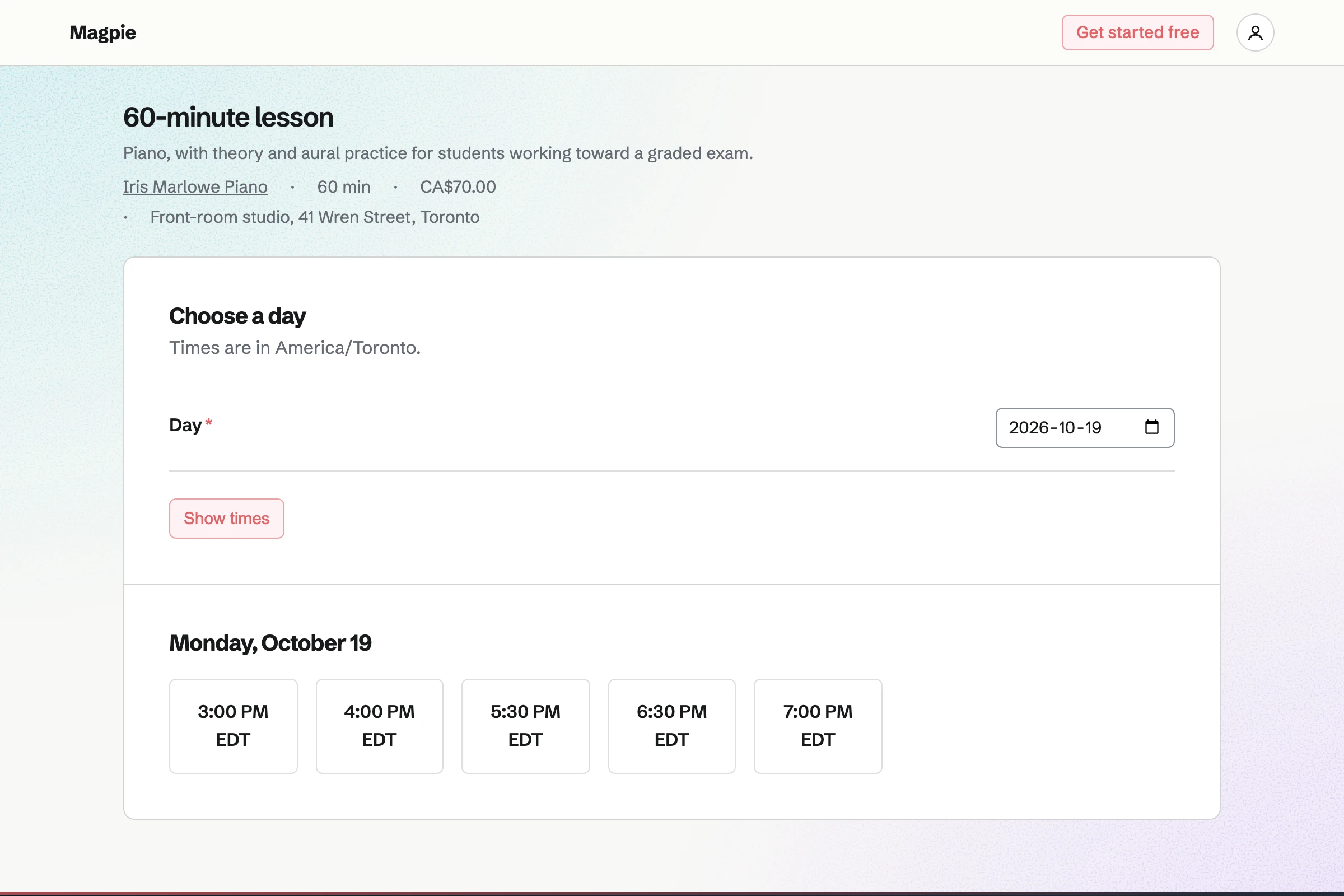
Task: Open the calendar picker icon in Day field
Action: (x=1151, y=427)
